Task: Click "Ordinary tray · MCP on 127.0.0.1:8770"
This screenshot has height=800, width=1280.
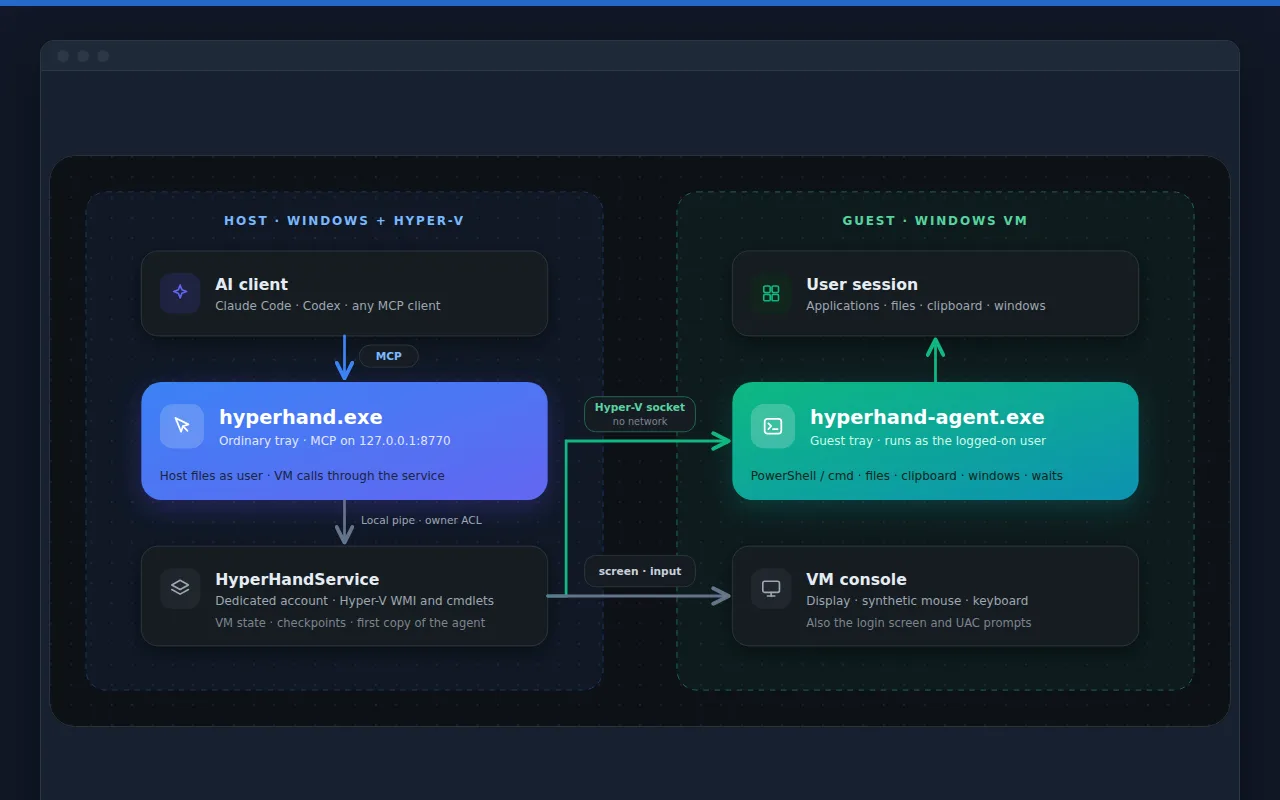Action: click(x=335, y=440)
